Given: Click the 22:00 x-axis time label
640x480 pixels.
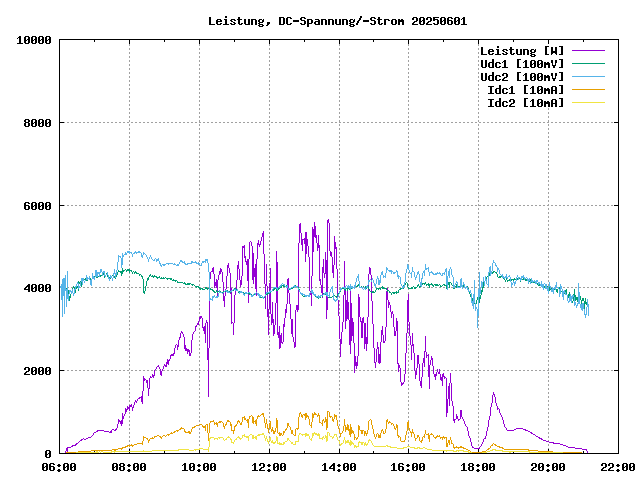Looking at the screenshot, I should coord(617,467).
